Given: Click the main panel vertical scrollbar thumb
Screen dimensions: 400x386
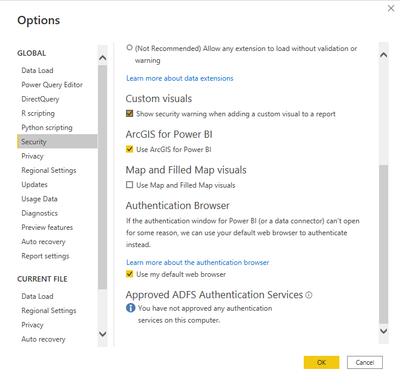Looking at the screenshot, I should (x=384, y=244).
